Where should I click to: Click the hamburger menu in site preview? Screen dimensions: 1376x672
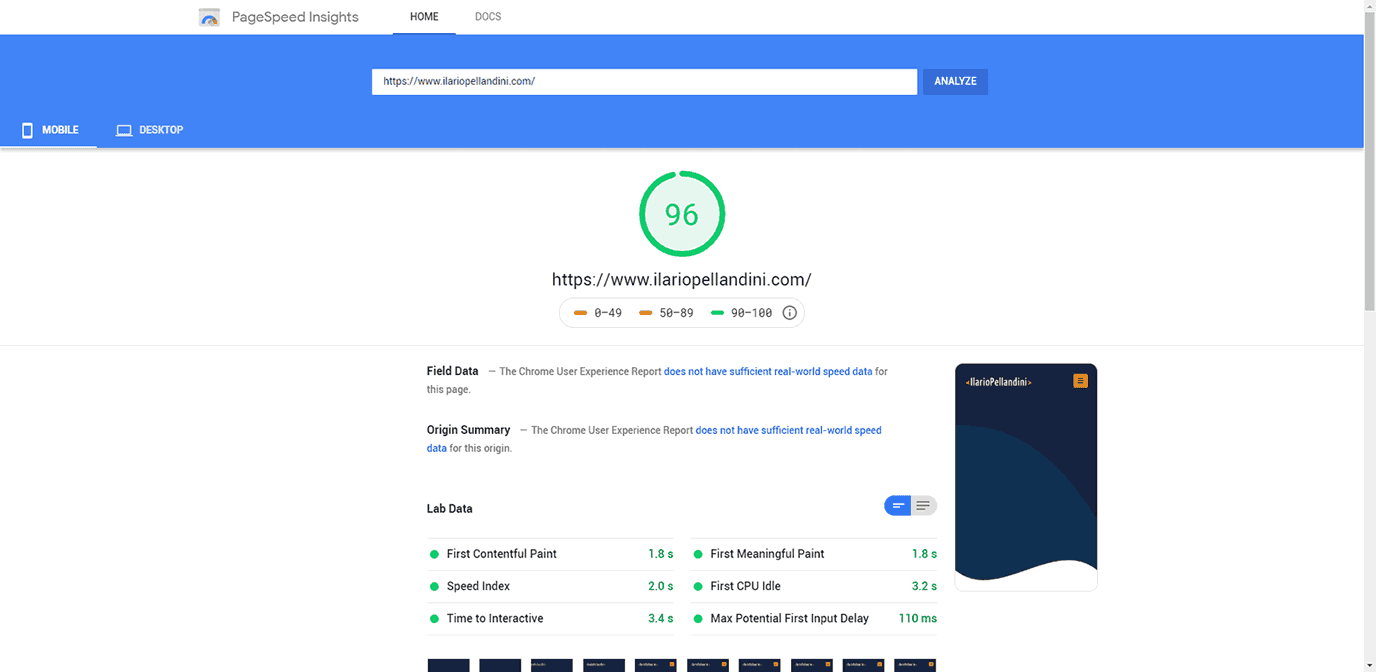(1080, 381)
